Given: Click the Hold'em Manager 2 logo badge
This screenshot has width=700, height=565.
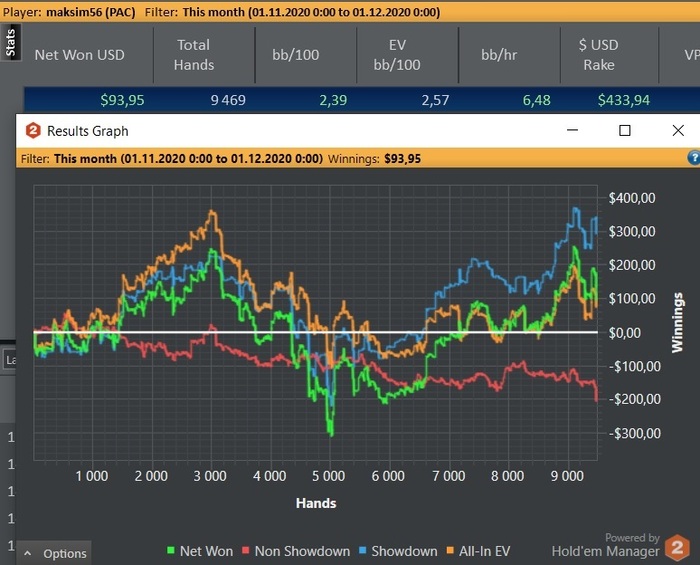Looking at the screenshot, I should click(x=679, y=547).
